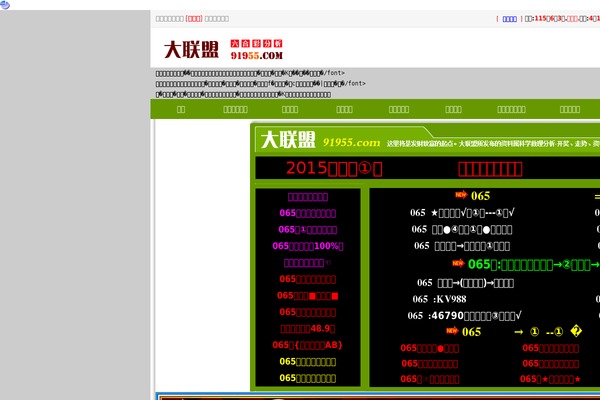Click the white row 065 :46790
The image size is (600, 400).
464,316
